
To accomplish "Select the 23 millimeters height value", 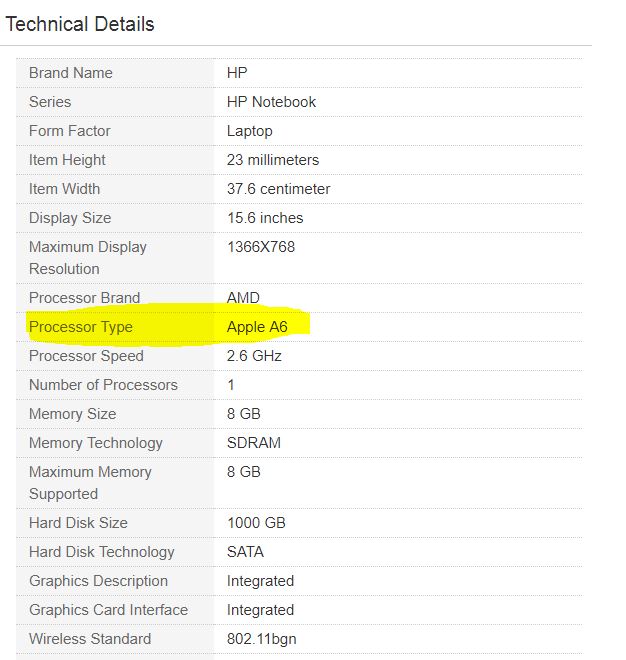I will coord(273,160).
